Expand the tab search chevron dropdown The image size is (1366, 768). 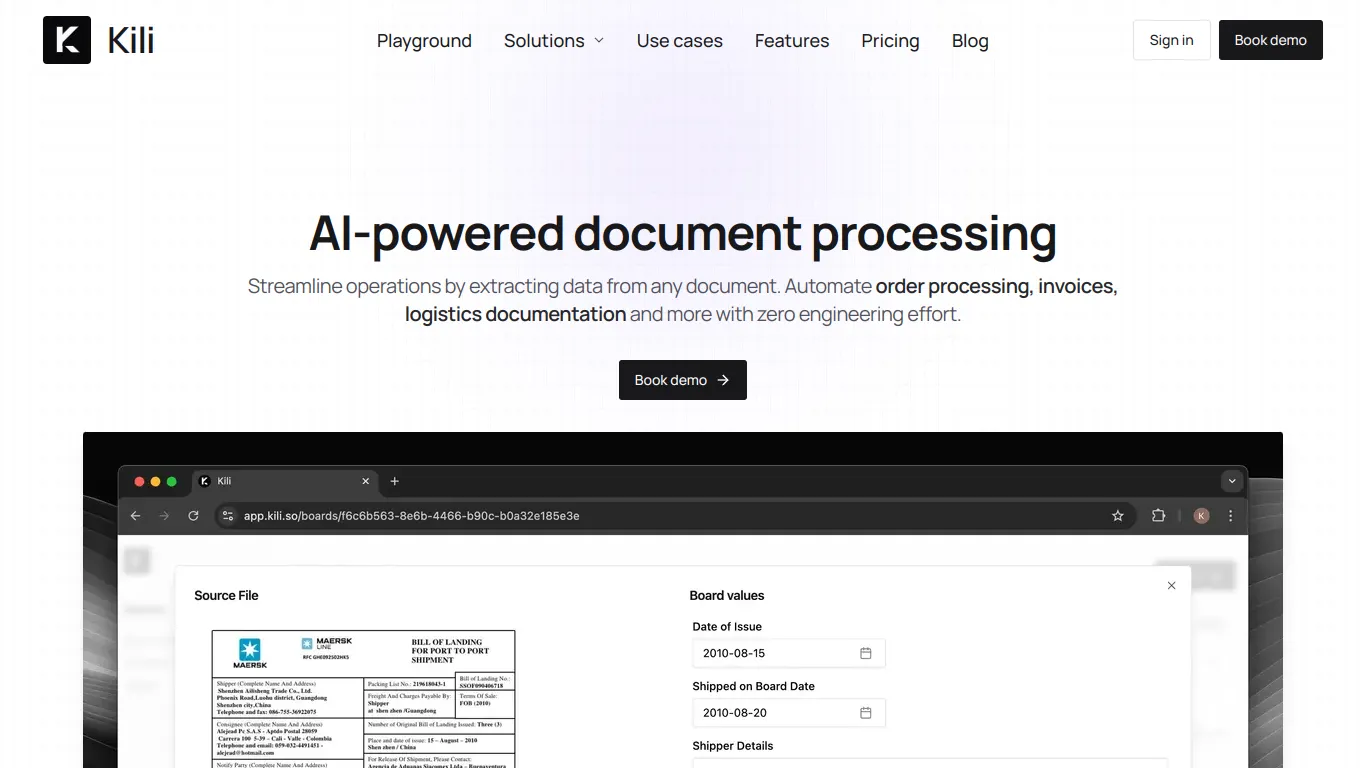tap(1232, 481)
